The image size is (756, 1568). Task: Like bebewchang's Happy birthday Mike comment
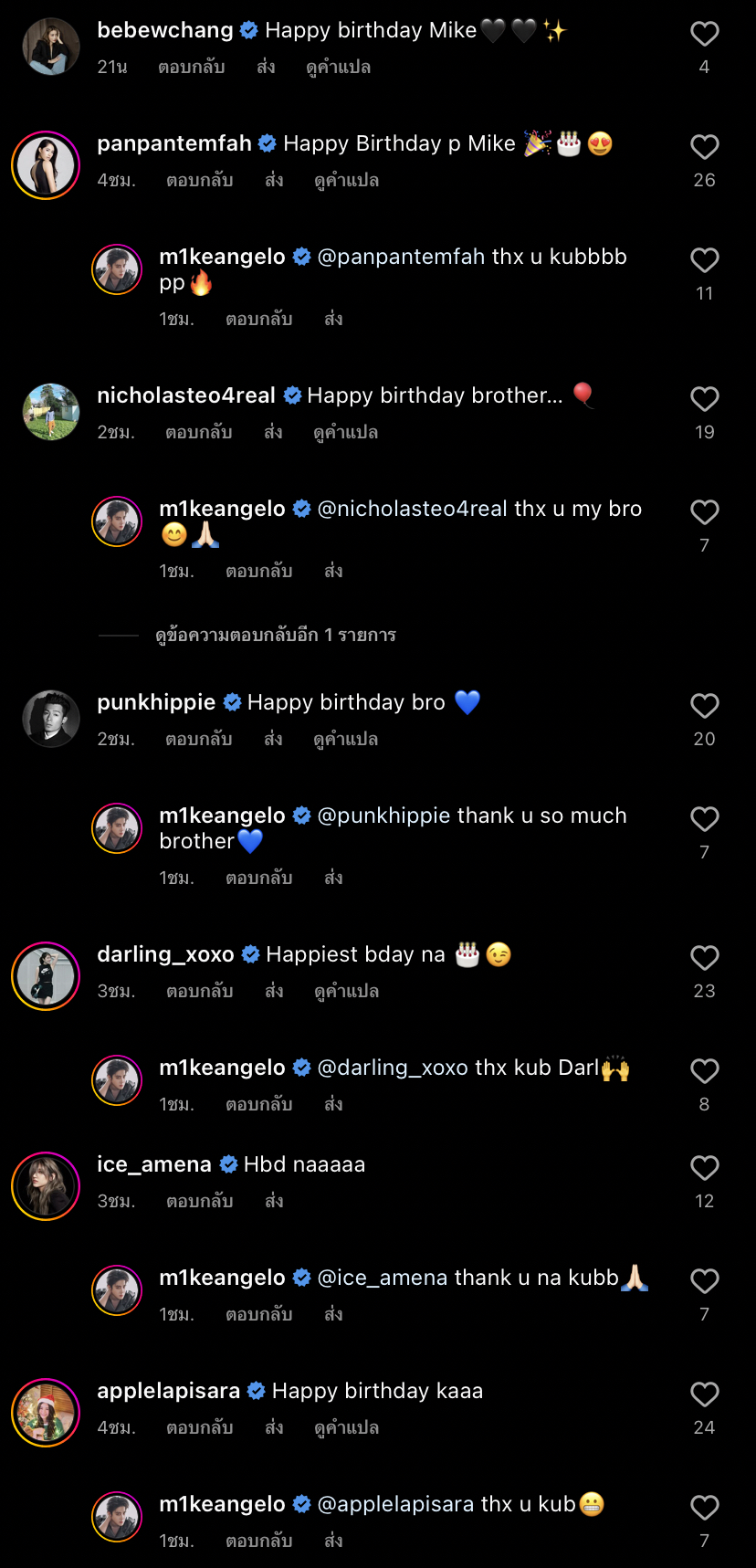click(x=704, y=34)
